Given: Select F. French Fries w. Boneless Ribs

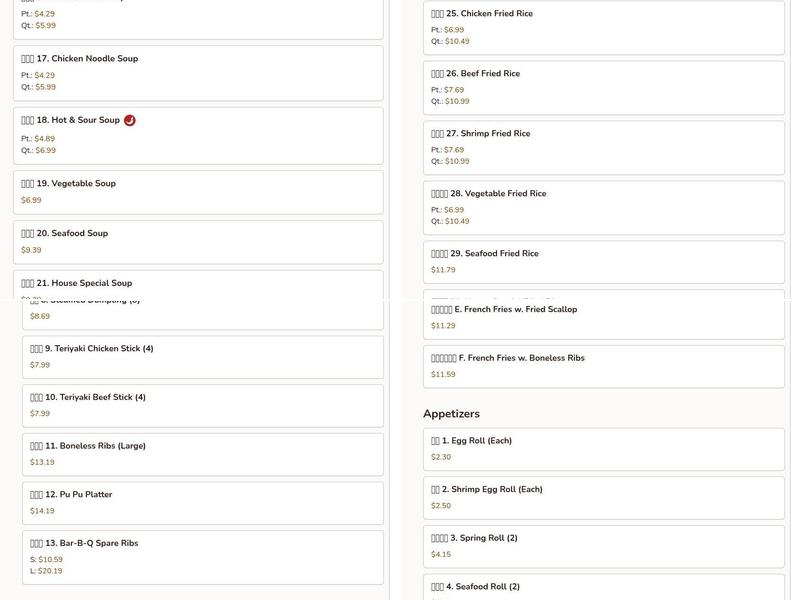Looking at the screenshot, I should click(x=604, y=367).
